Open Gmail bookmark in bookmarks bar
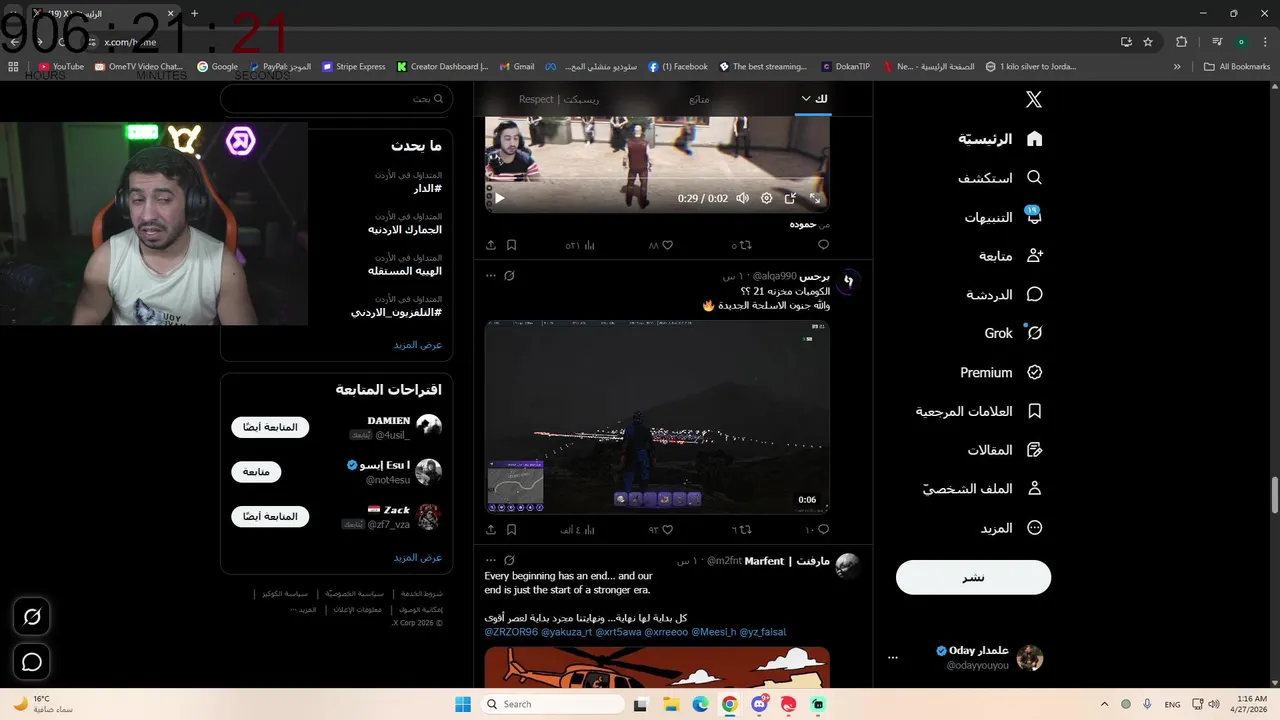This screenshot has height=720, width=1280. click(517, 67)
